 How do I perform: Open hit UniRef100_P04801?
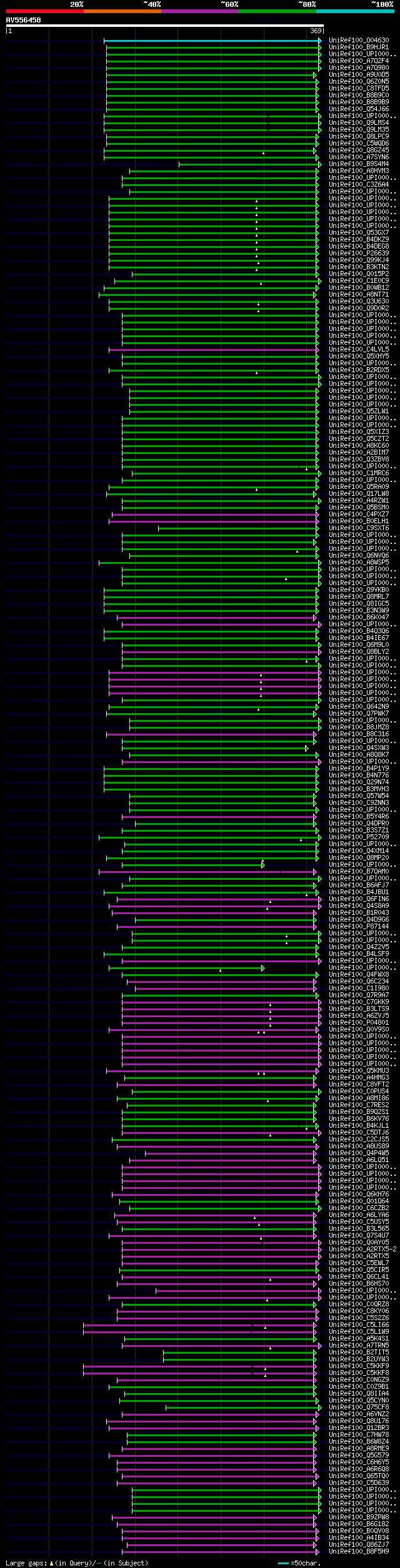tap(359, 1023)
